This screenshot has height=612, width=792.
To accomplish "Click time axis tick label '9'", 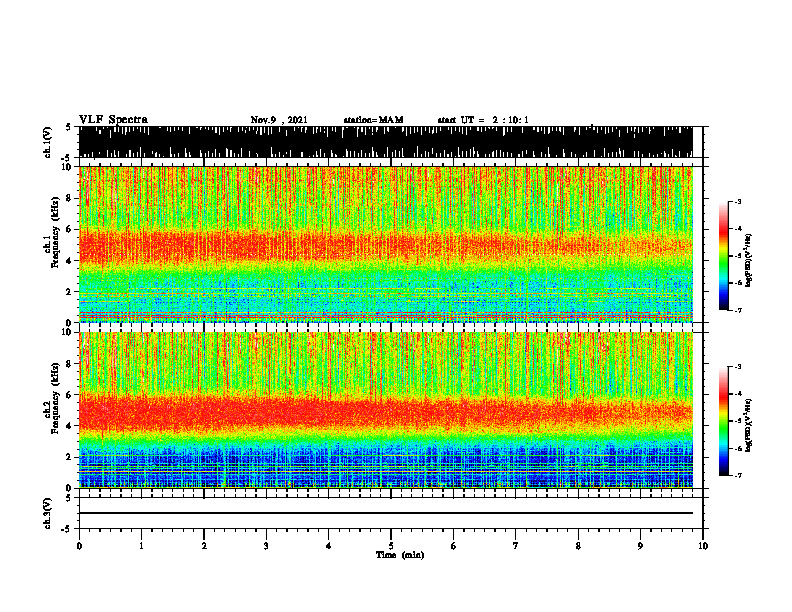I will pos(640,546).
